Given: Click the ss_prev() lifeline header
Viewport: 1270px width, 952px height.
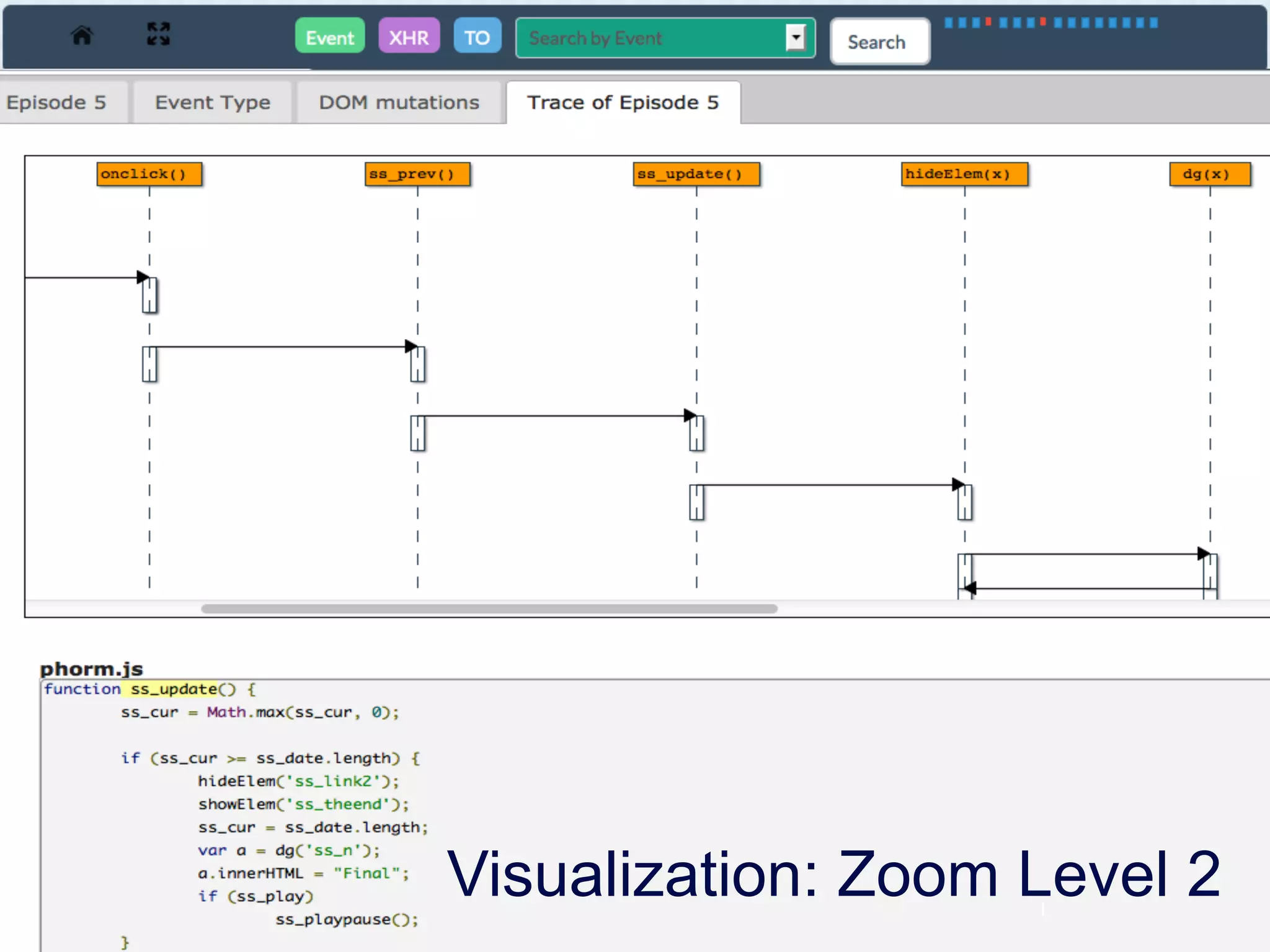Looking at the screenshot, I should (x=417, y=174).
